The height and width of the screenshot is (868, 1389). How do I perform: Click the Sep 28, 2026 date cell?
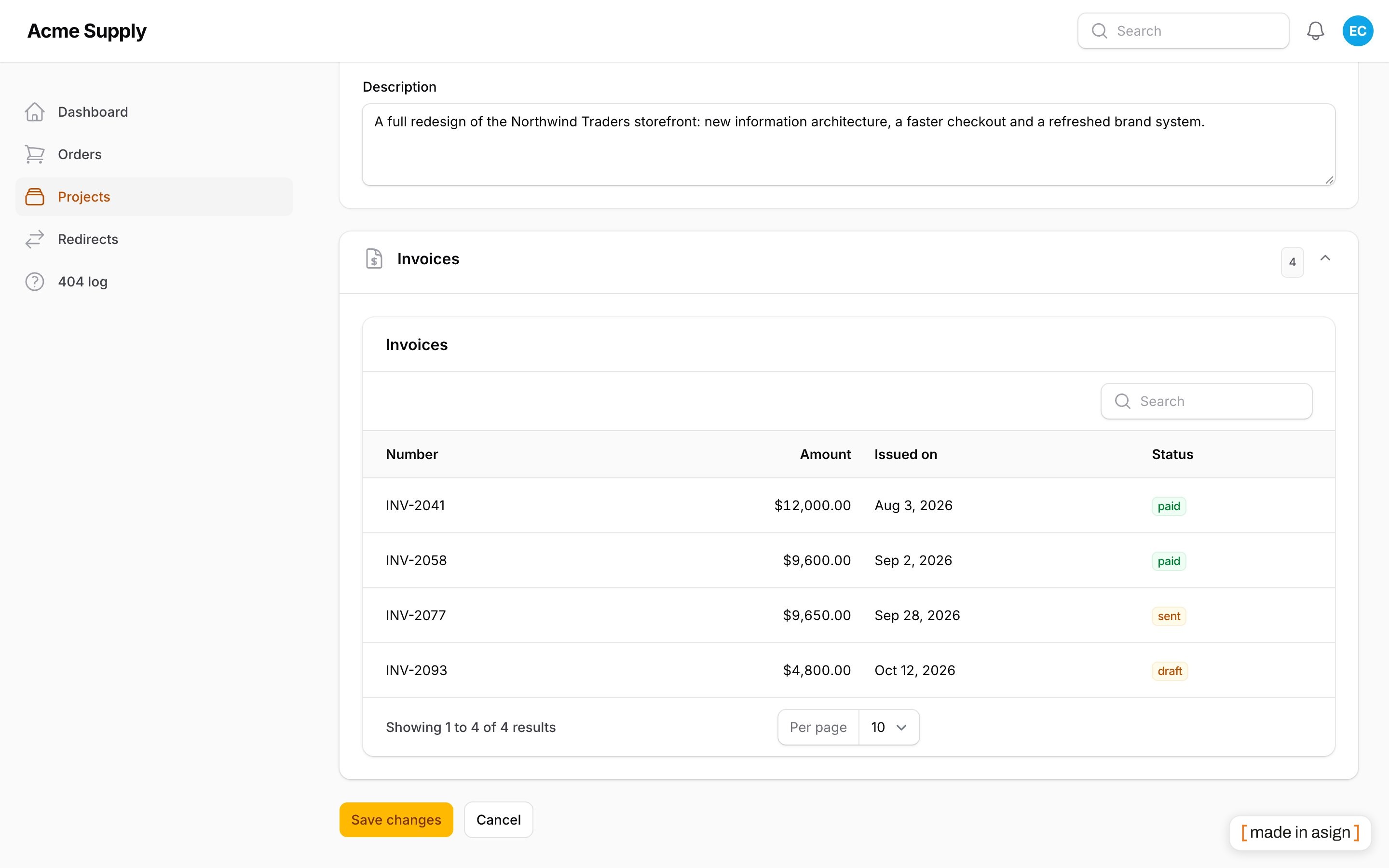pos(917,615)
